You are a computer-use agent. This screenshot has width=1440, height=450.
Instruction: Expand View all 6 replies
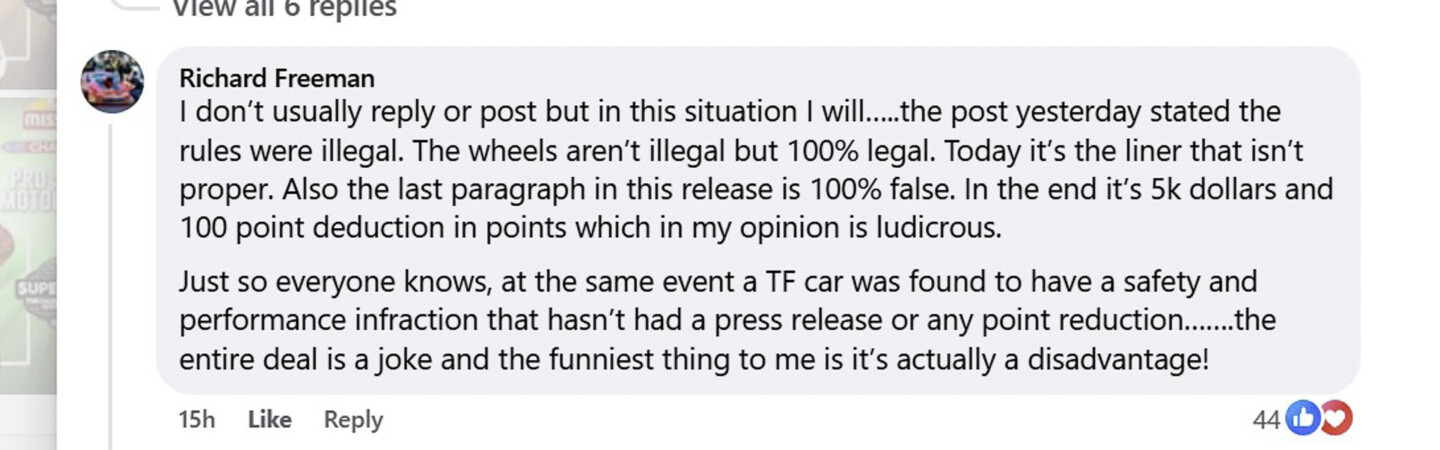click(x=284, y=9)
